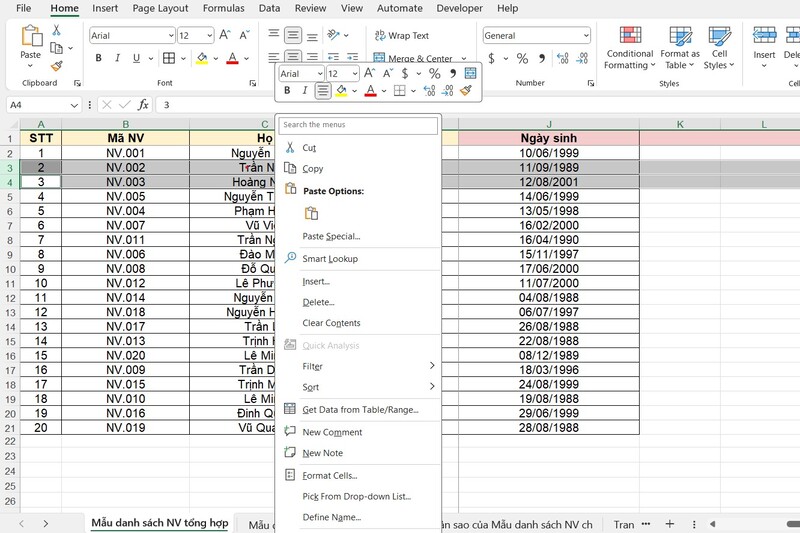Viewport: 800px width, 533px height.
Task: Click Format Painter brush in mini toolbar
Action: (x=466, y=91)
